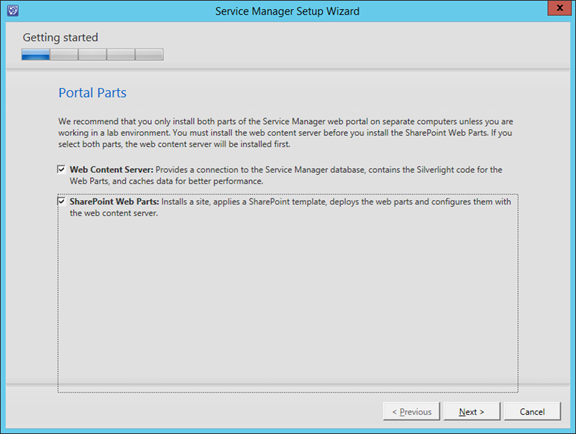Toggle the SharePoint Web Parts checkbox
This screenshot has width=576, height=434.
coord(61,201)
